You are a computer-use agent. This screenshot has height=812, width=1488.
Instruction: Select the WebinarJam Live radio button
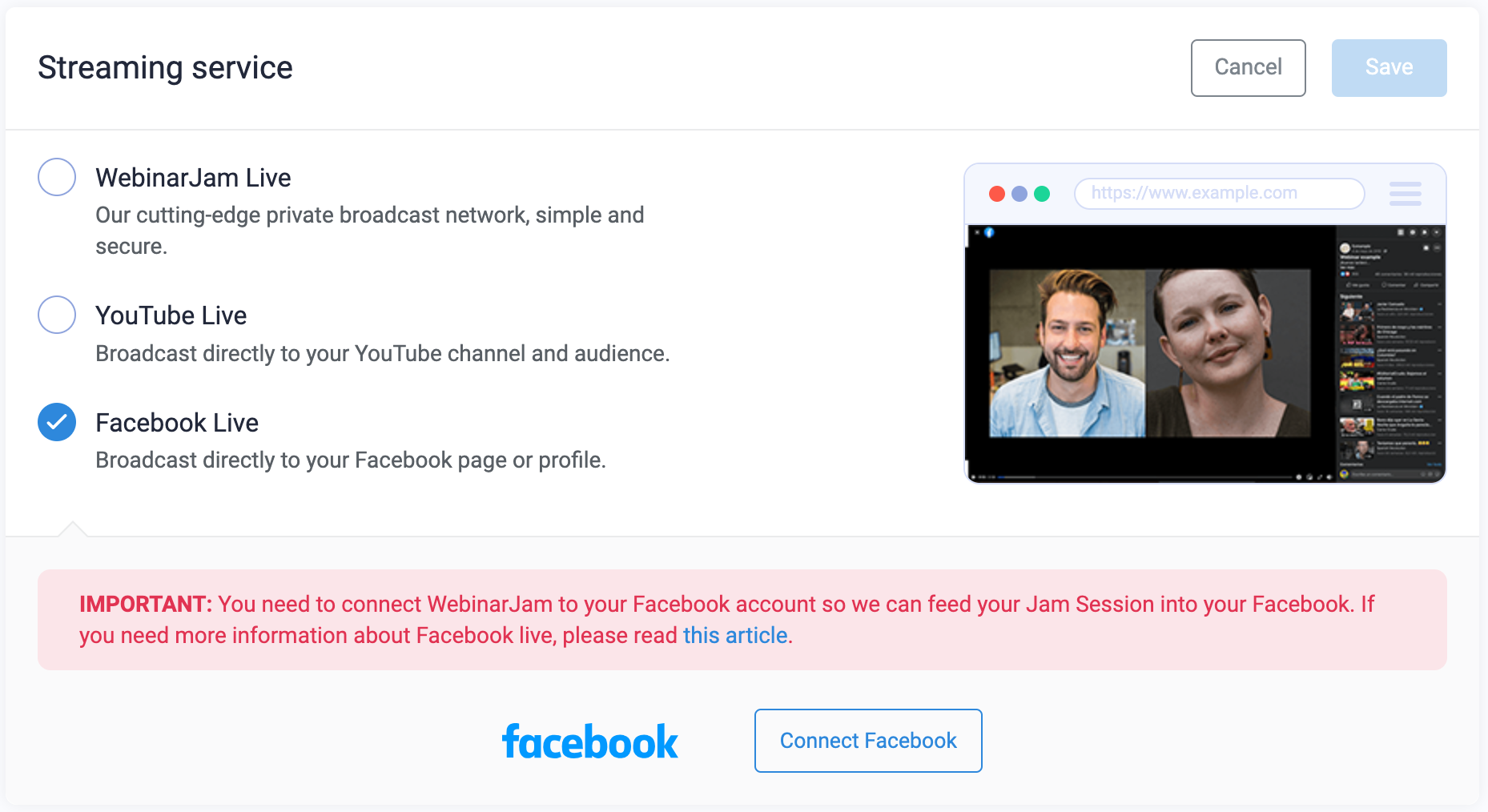[x=56, y=177]
